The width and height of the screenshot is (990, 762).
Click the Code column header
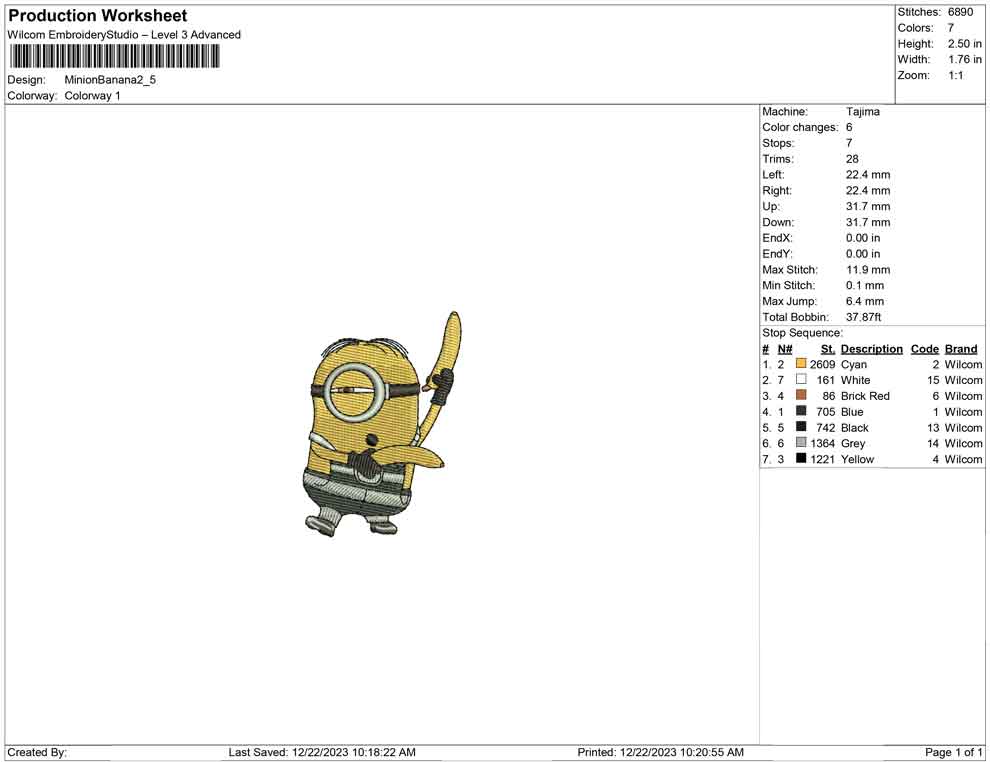[924, 349]
